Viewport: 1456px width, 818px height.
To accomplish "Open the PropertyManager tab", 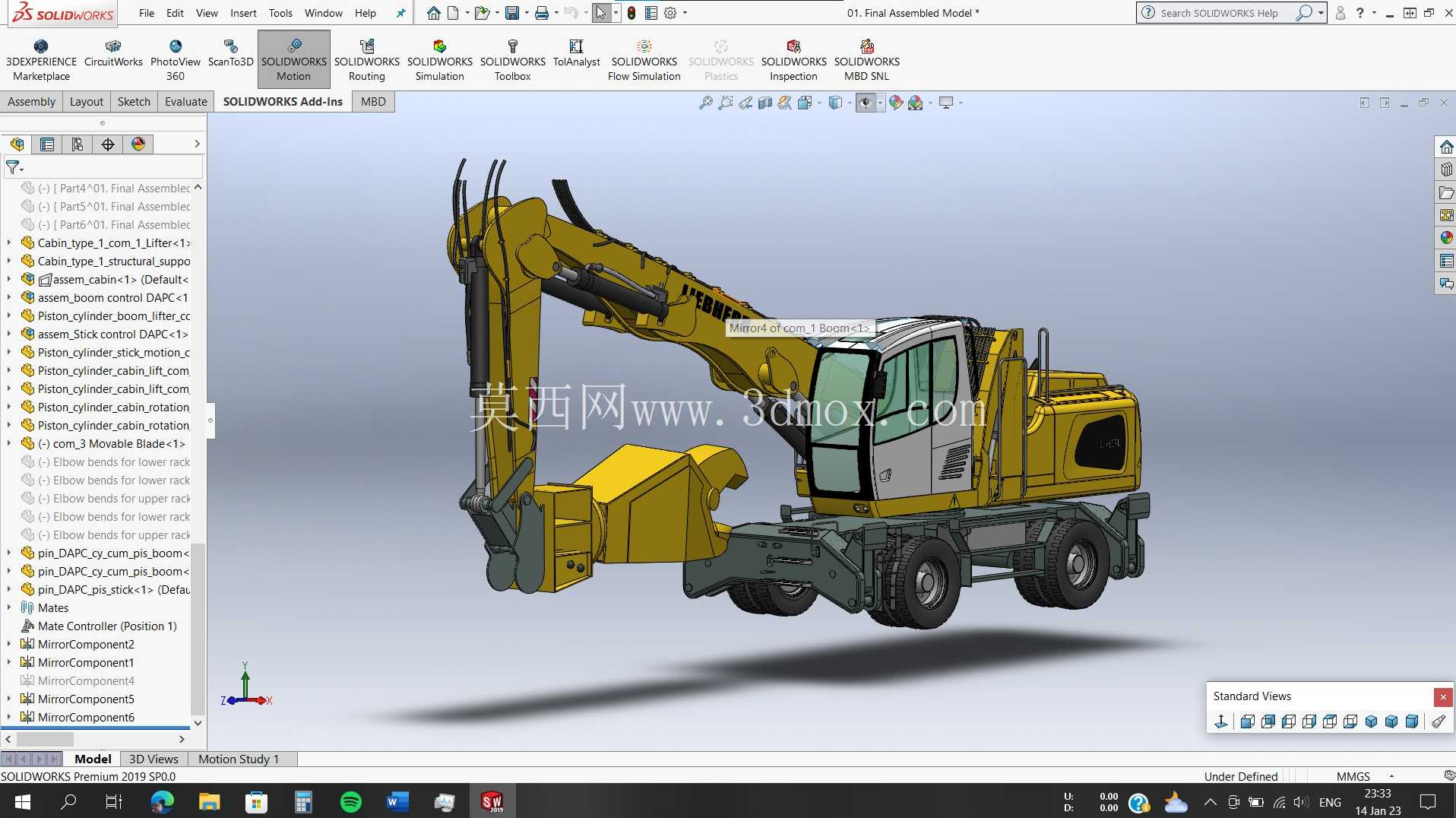I will point(47,144).
